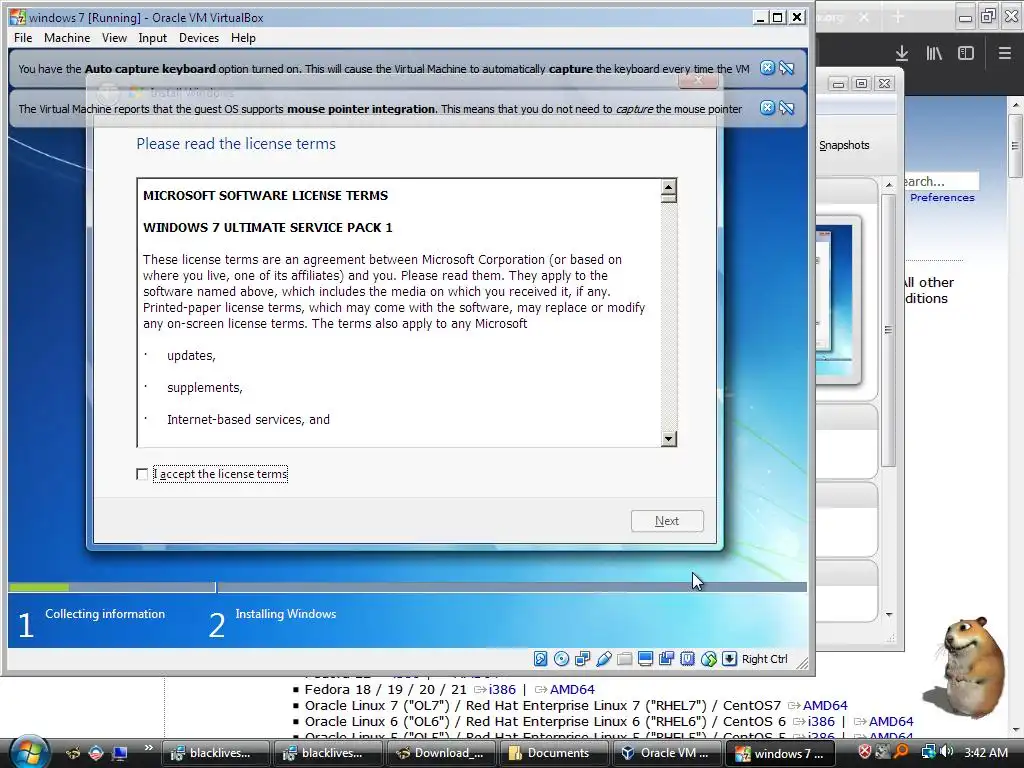Viewport: 1024px width, 768px height.
Task: Click the scroll down arrow in VirtualBox Manager panel
Action: [x=888, y=615]
